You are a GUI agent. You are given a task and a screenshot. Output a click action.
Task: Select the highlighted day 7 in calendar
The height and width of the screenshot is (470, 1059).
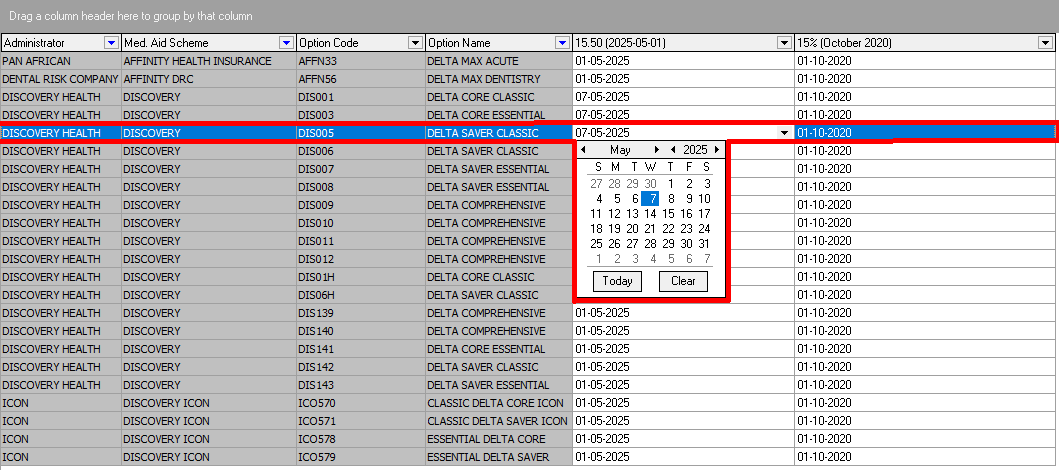point(650,199)
